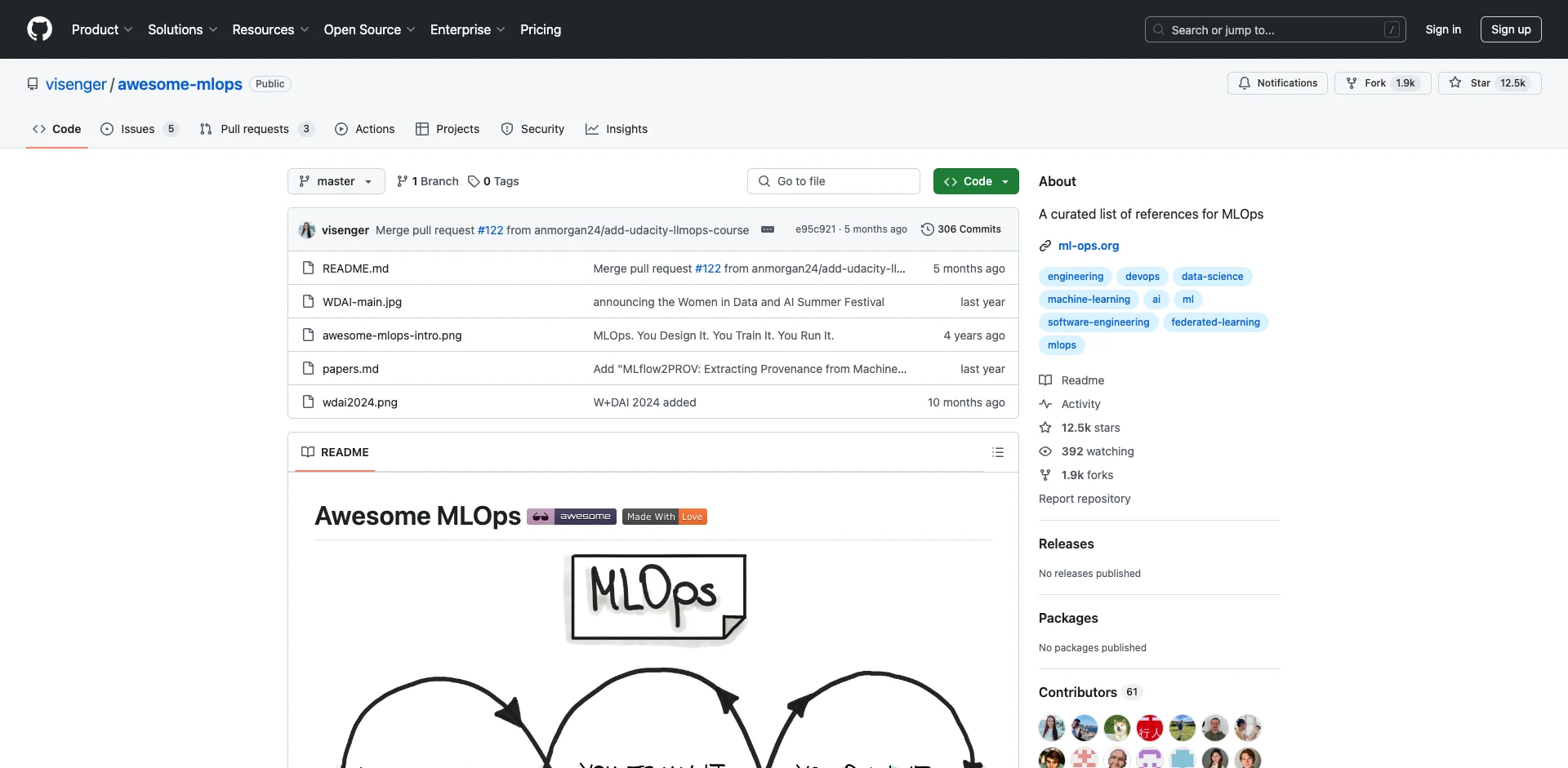The height and width of the screenshot is (768, 1568).
Task: Open the Solutions dropdown menu
Action: pos(182,29)
